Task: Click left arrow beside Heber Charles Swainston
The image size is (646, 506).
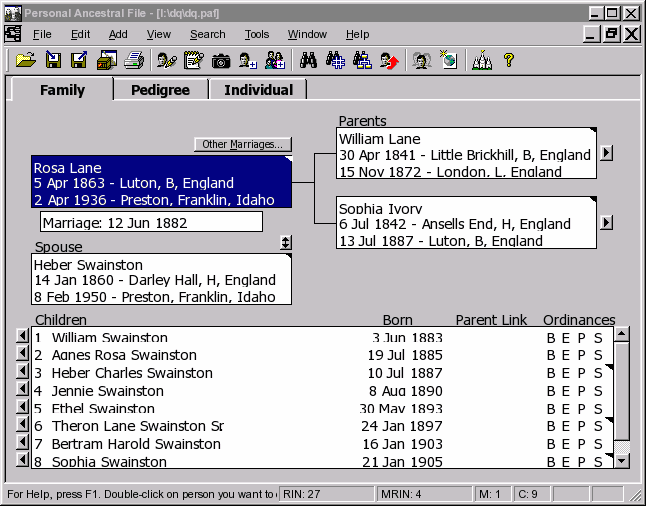Action: coord(22,371)
